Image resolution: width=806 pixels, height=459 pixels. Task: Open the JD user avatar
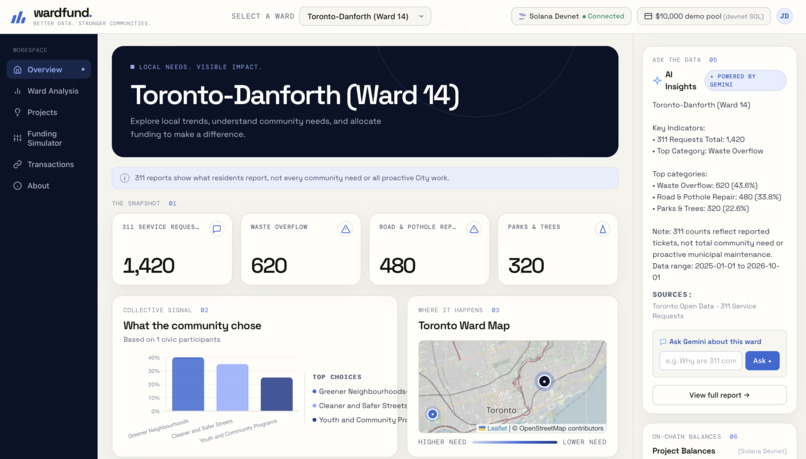click(x=784, y=16)
